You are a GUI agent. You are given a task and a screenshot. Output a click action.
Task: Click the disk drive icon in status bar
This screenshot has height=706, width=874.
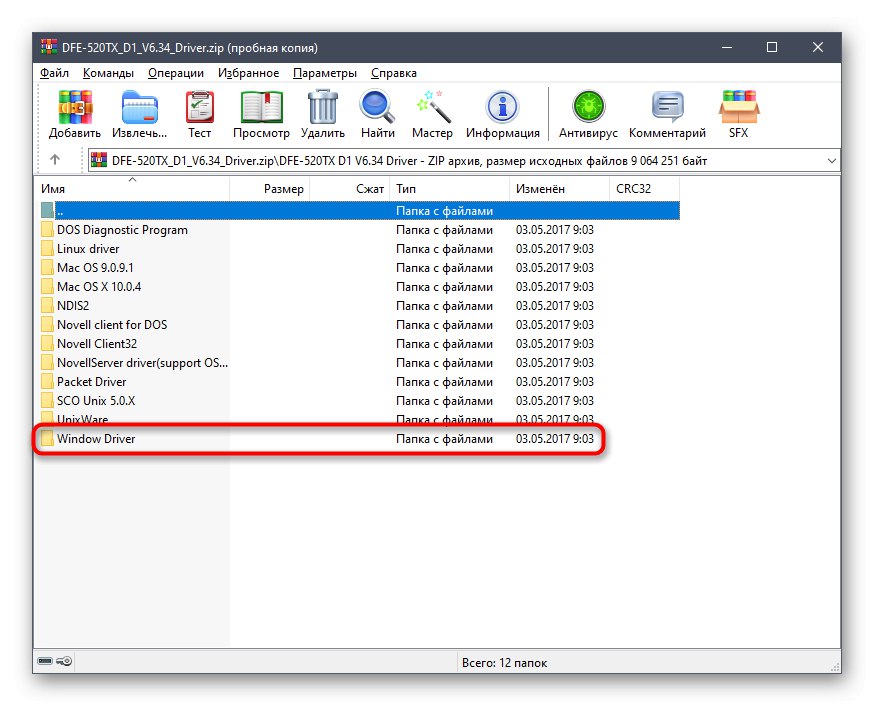(x=45, y=661)
